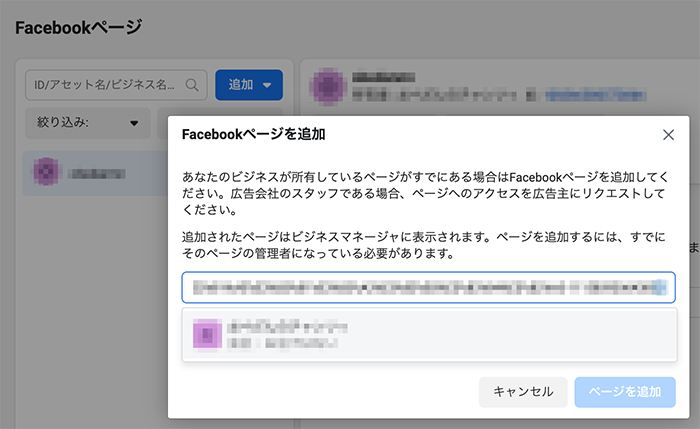700x429 pixels.
Task: Open the blurred blue link in the page detail header
Action: pos(595,95)
